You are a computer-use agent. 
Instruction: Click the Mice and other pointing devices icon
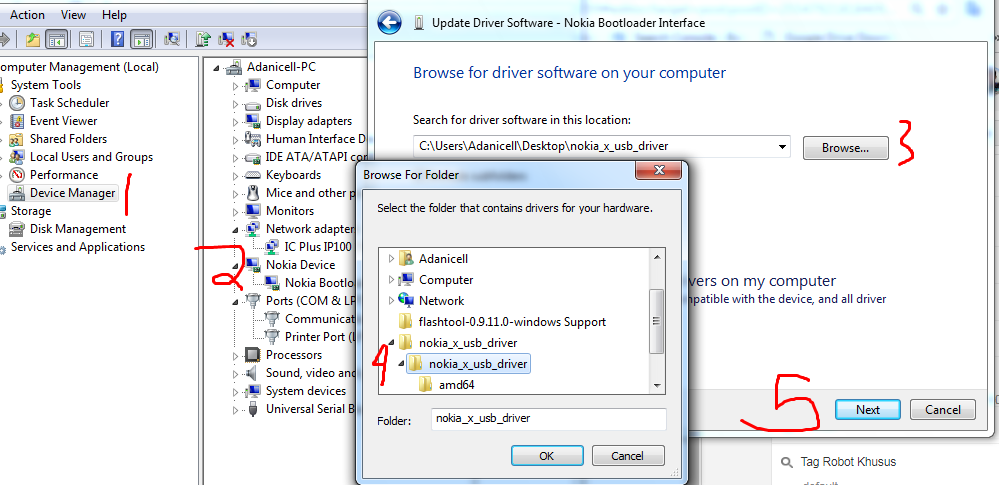(x=252, y=192)
